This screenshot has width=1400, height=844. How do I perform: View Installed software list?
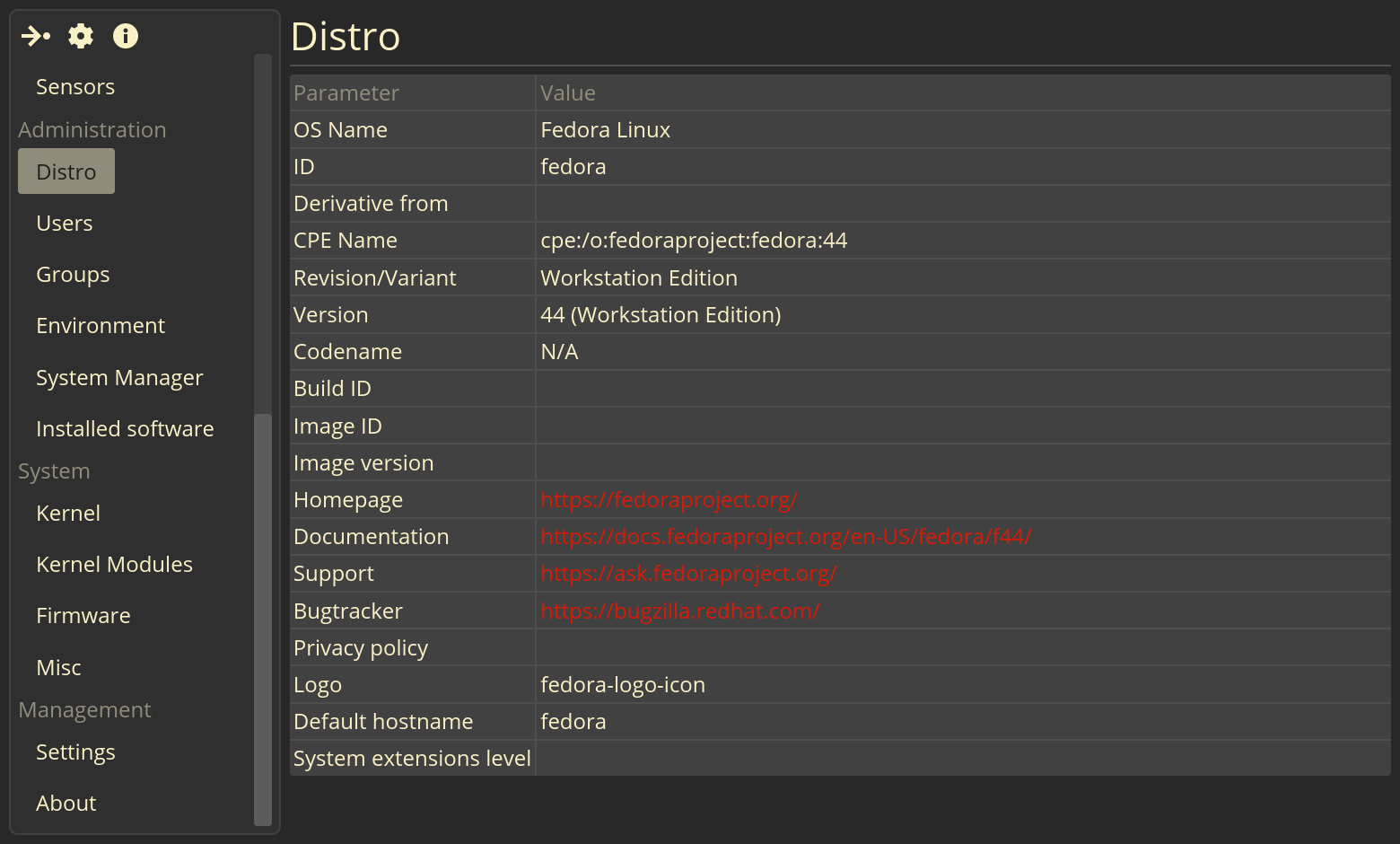point(125,429)
